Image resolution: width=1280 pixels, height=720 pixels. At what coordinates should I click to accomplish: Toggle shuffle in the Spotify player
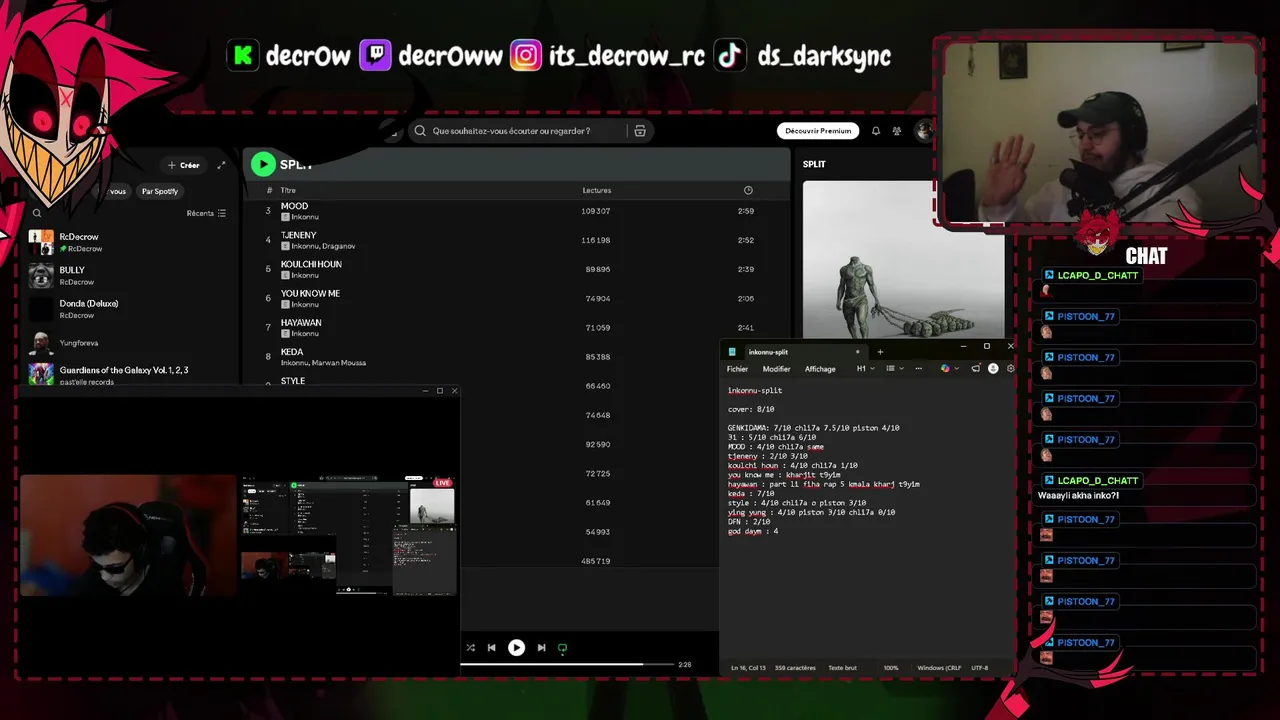pyautogui.click(x=470, y=648)
